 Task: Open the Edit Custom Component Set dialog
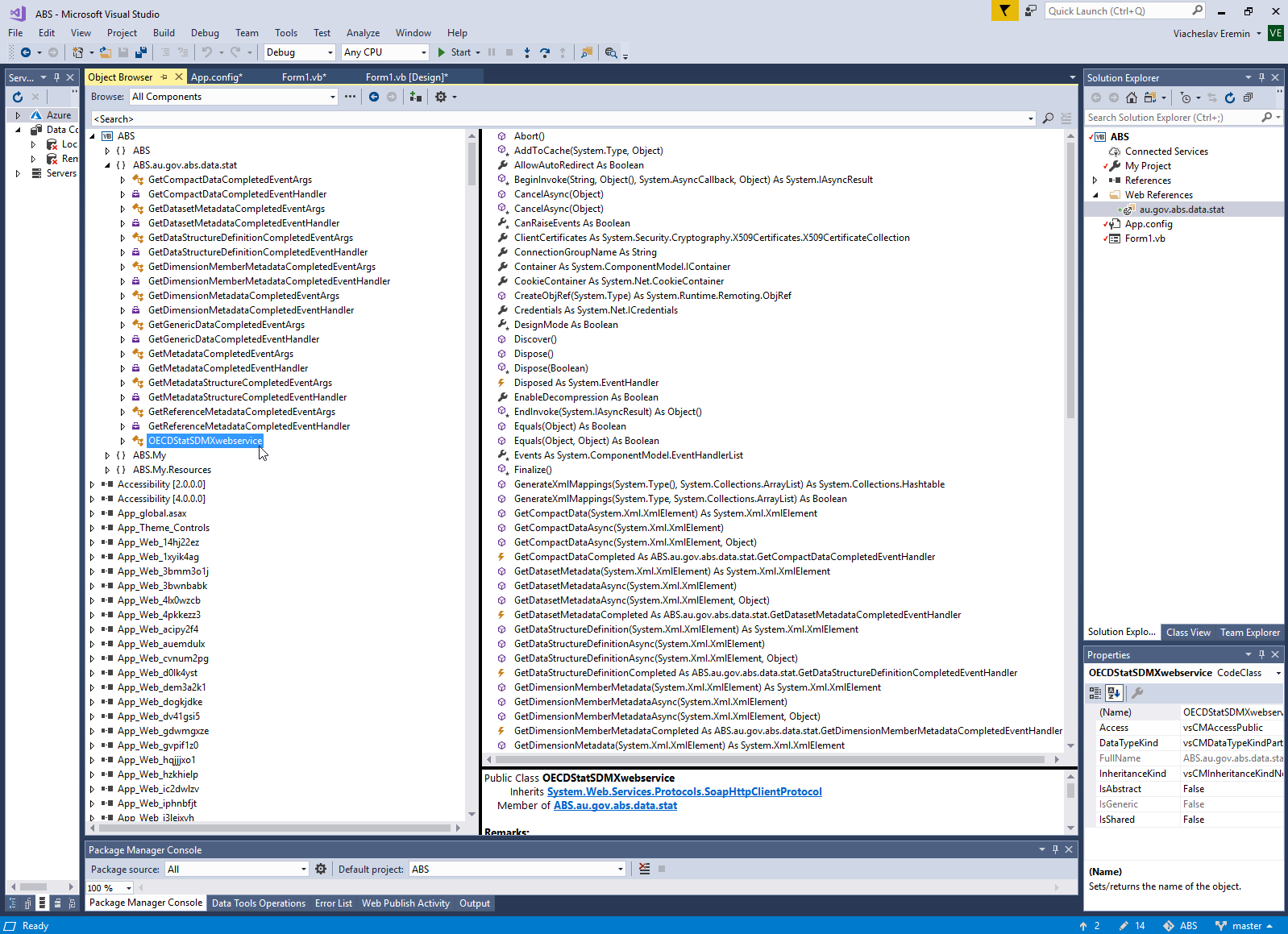point(350,97)
